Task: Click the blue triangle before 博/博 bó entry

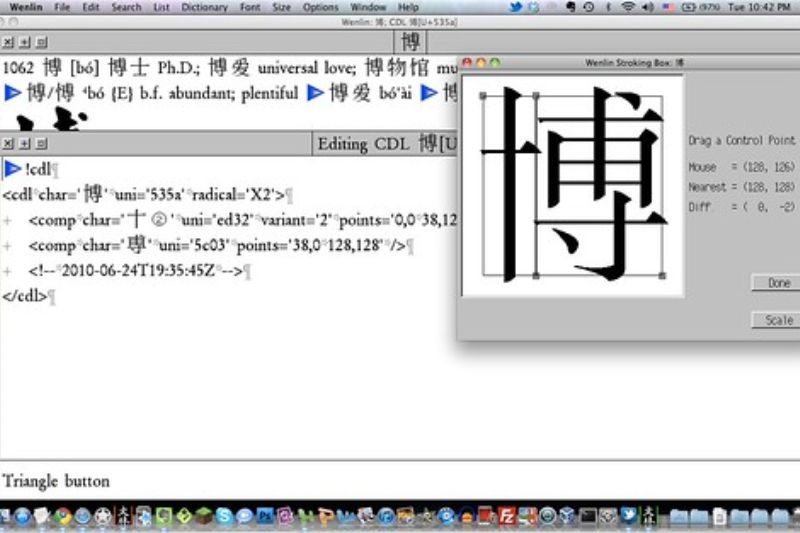Action: pos(13,93)
